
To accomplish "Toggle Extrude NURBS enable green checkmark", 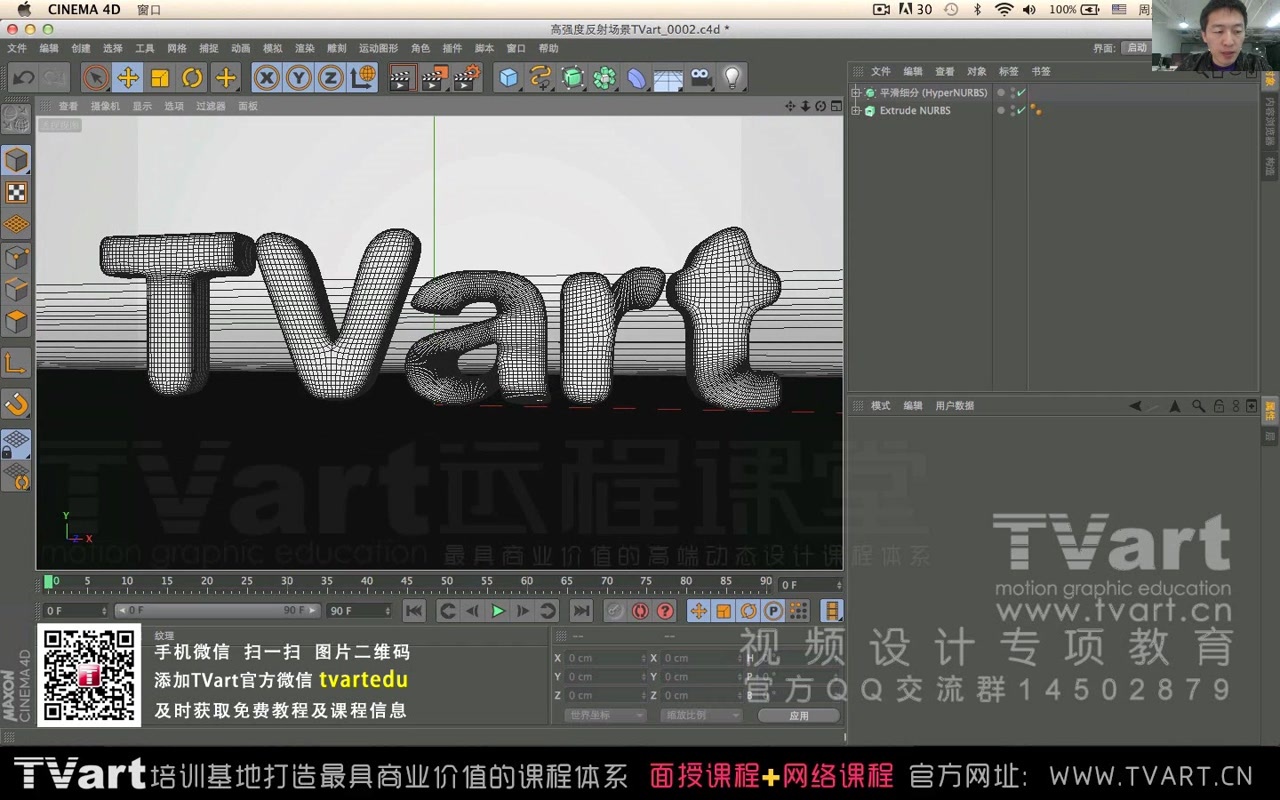I will 1021,111.
